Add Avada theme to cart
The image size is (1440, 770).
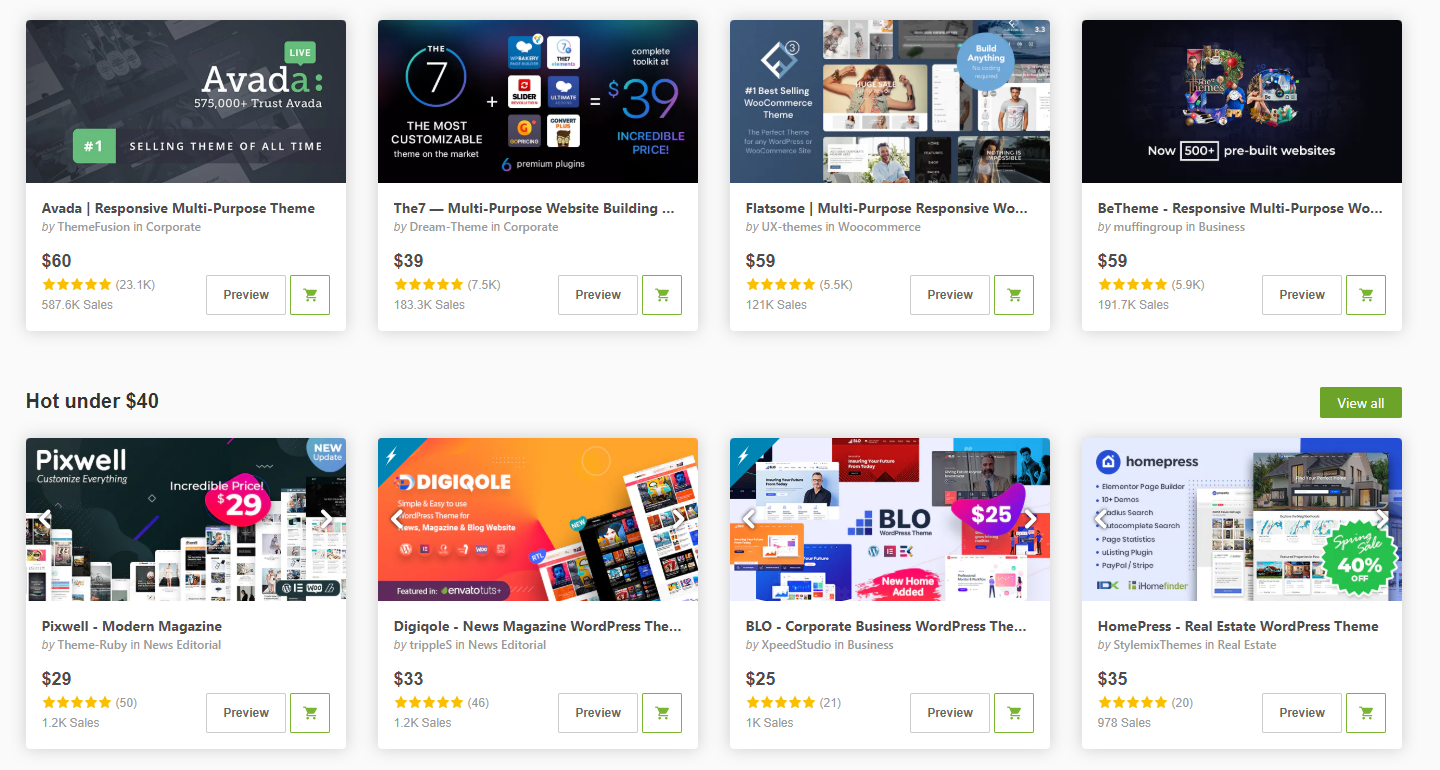coord(310,295)
